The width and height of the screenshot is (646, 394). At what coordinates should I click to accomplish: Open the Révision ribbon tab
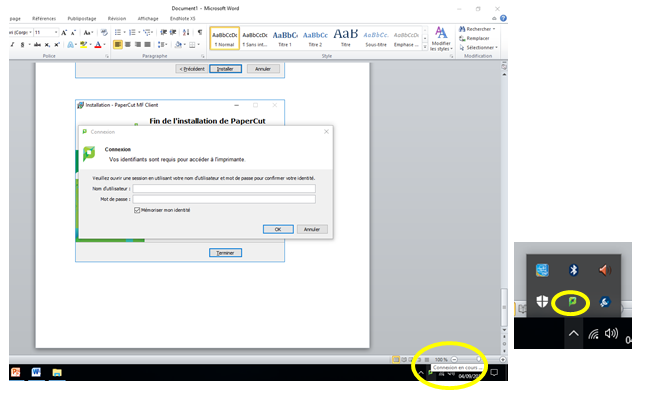coord(117,19)
